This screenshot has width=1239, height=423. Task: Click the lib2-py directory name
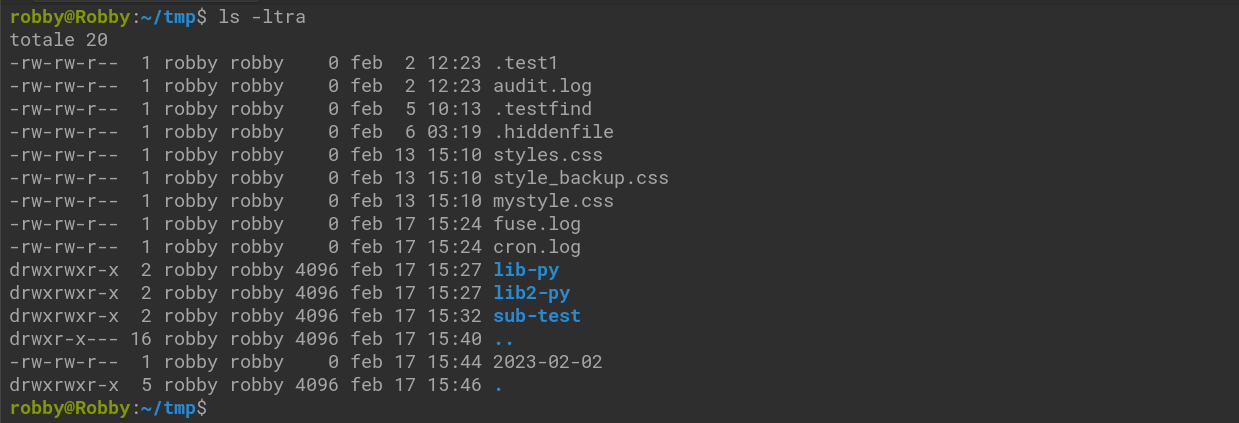[531, 293]
